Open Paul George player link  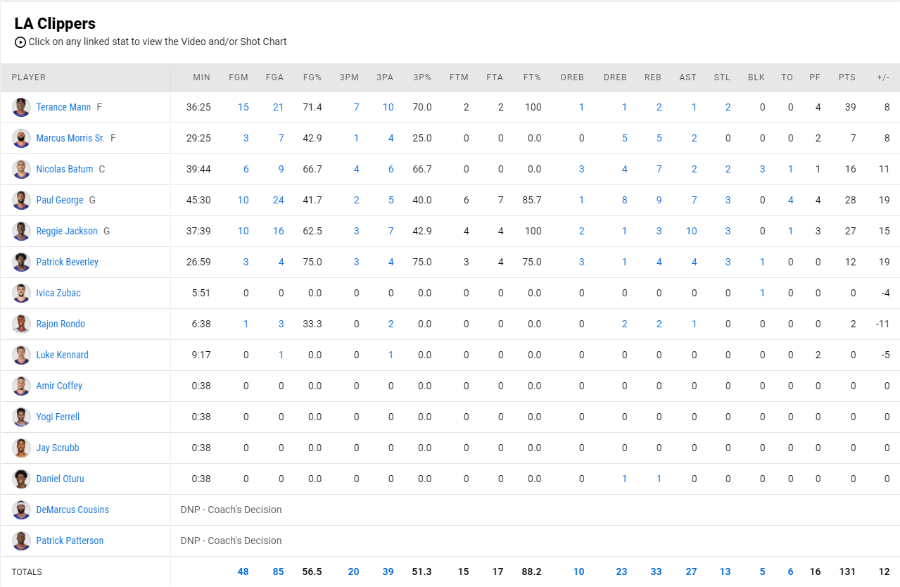pos(60,200)
